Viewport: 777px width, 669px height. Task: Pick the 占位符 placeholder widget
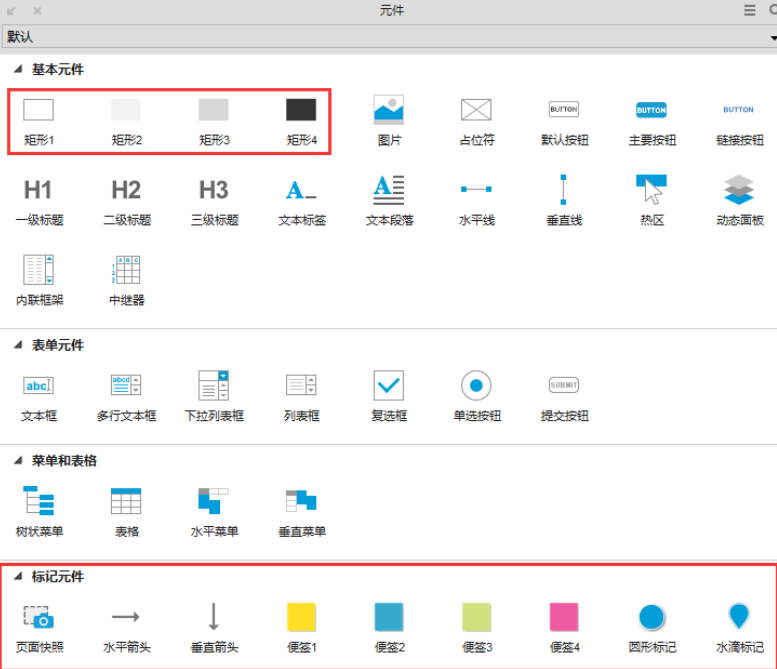click(x=477, y=121)
